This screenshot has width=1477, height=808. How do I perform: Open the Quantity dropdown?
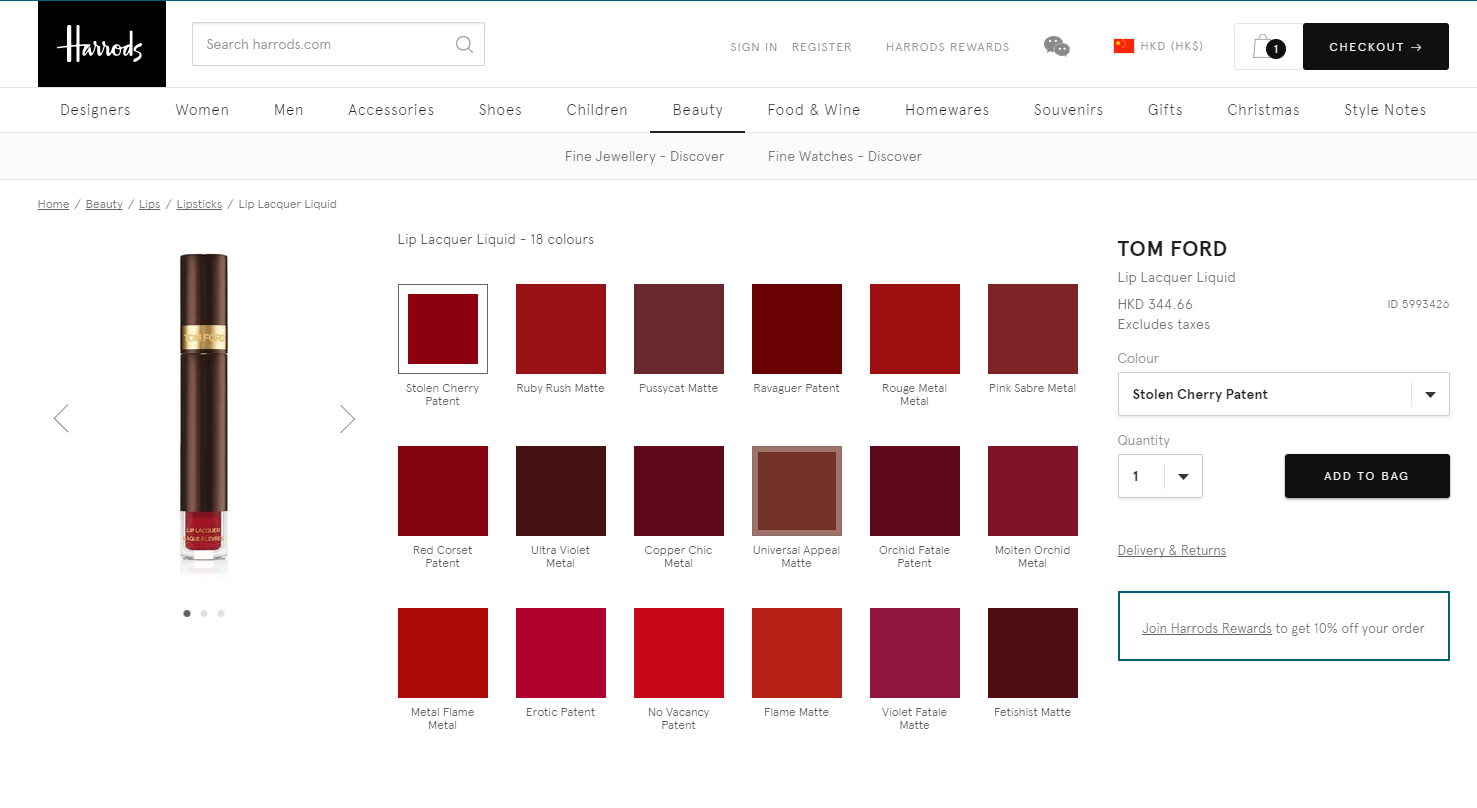1160,476
